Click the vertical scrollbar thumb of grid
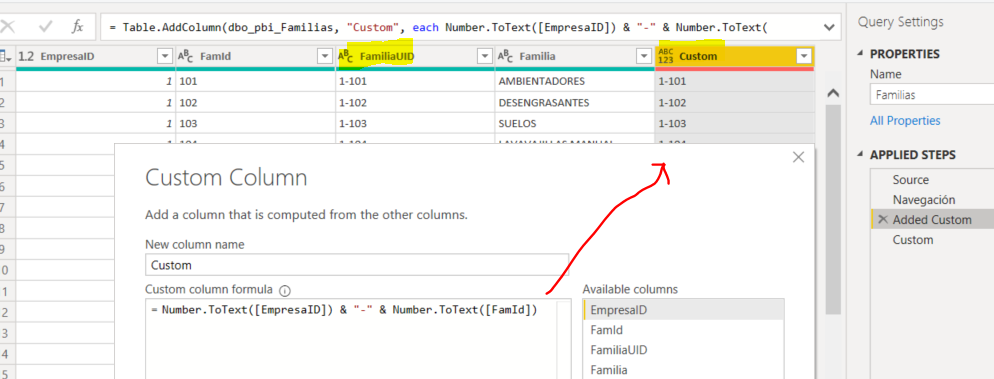The height and width of the screenshot is (379, 994). (833, 209)
